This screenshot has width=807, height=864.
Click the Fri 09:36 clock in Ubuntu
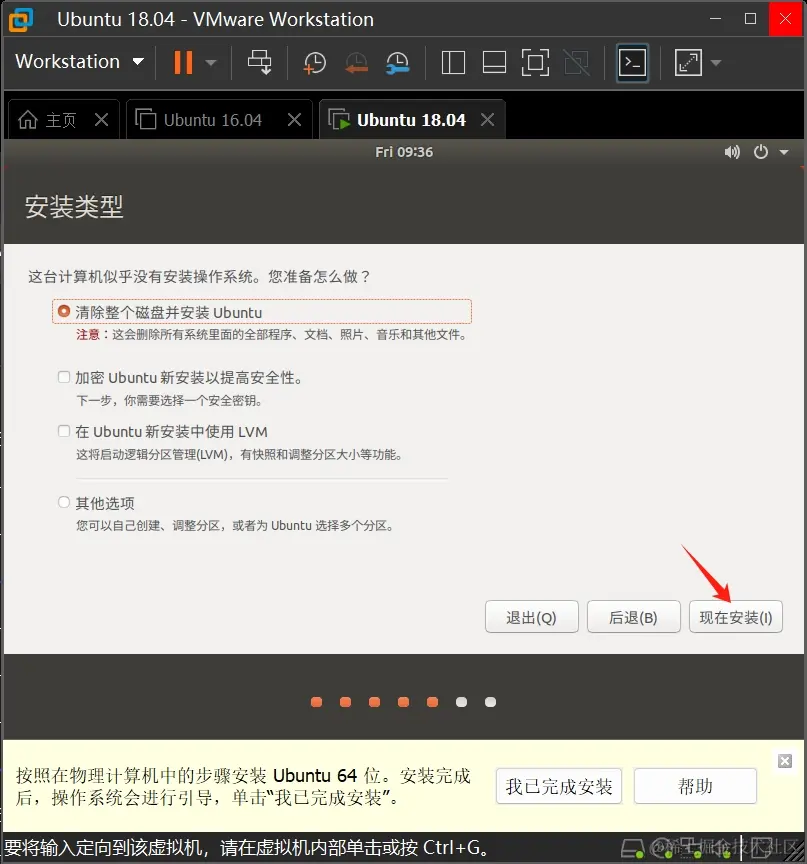[x=404, y=152]
